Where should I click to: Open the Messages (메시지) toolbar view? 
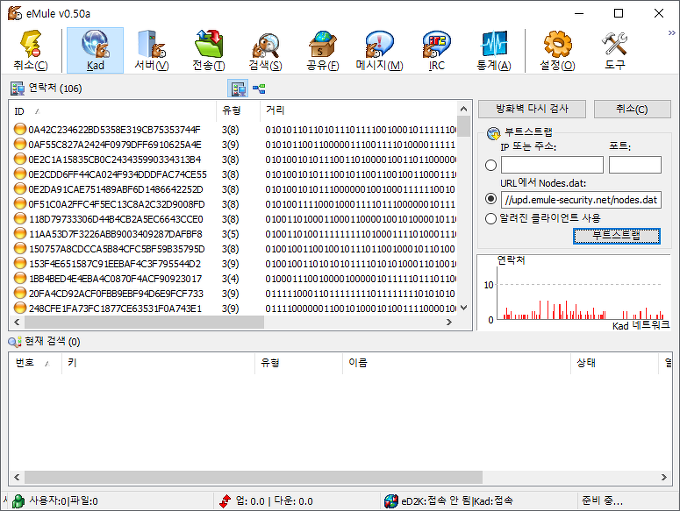(379, 50)
